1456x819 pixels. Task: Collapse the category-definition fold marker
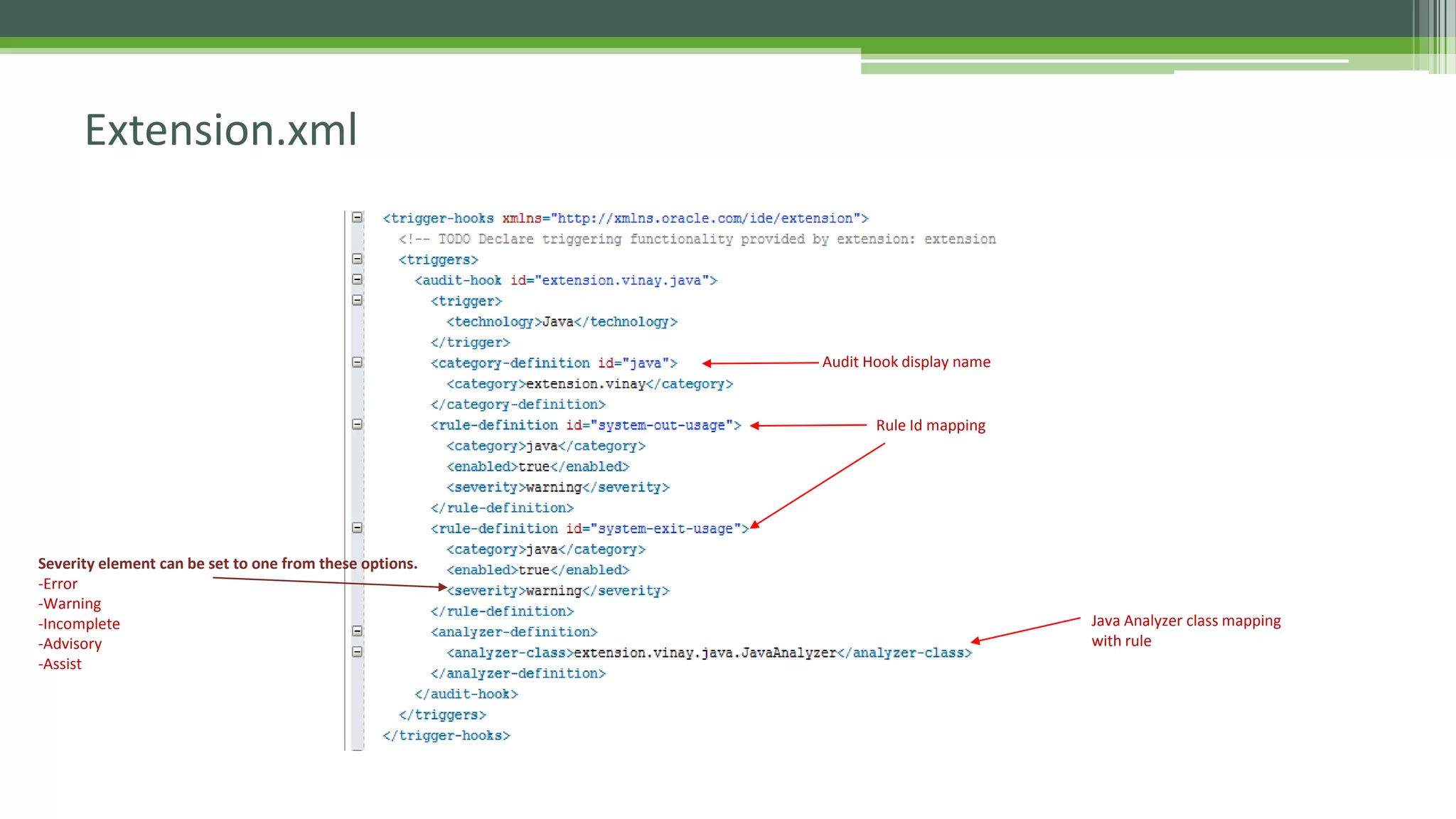coord(358,362)
